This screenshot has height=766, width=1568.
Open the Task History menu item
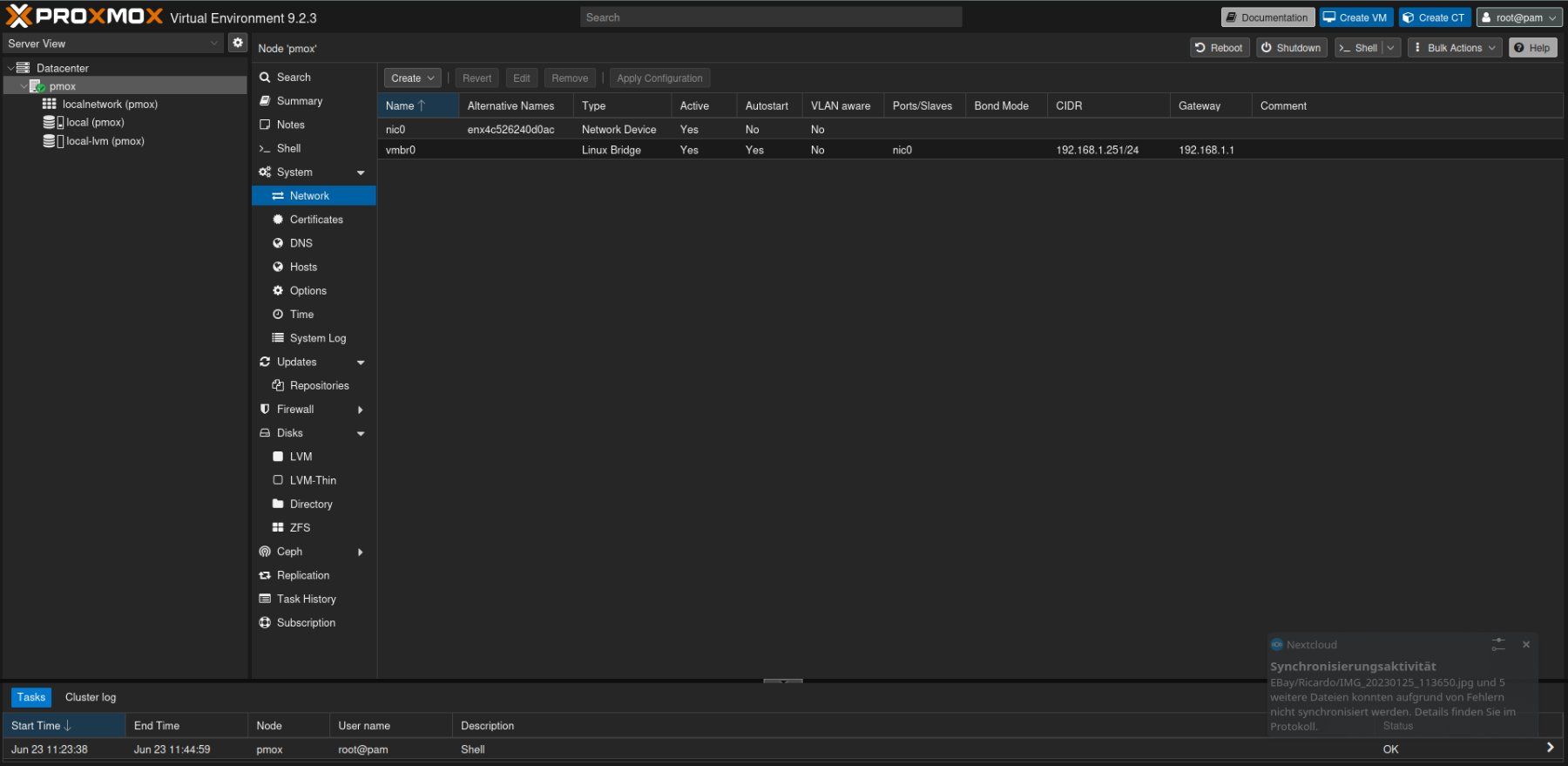306,599
